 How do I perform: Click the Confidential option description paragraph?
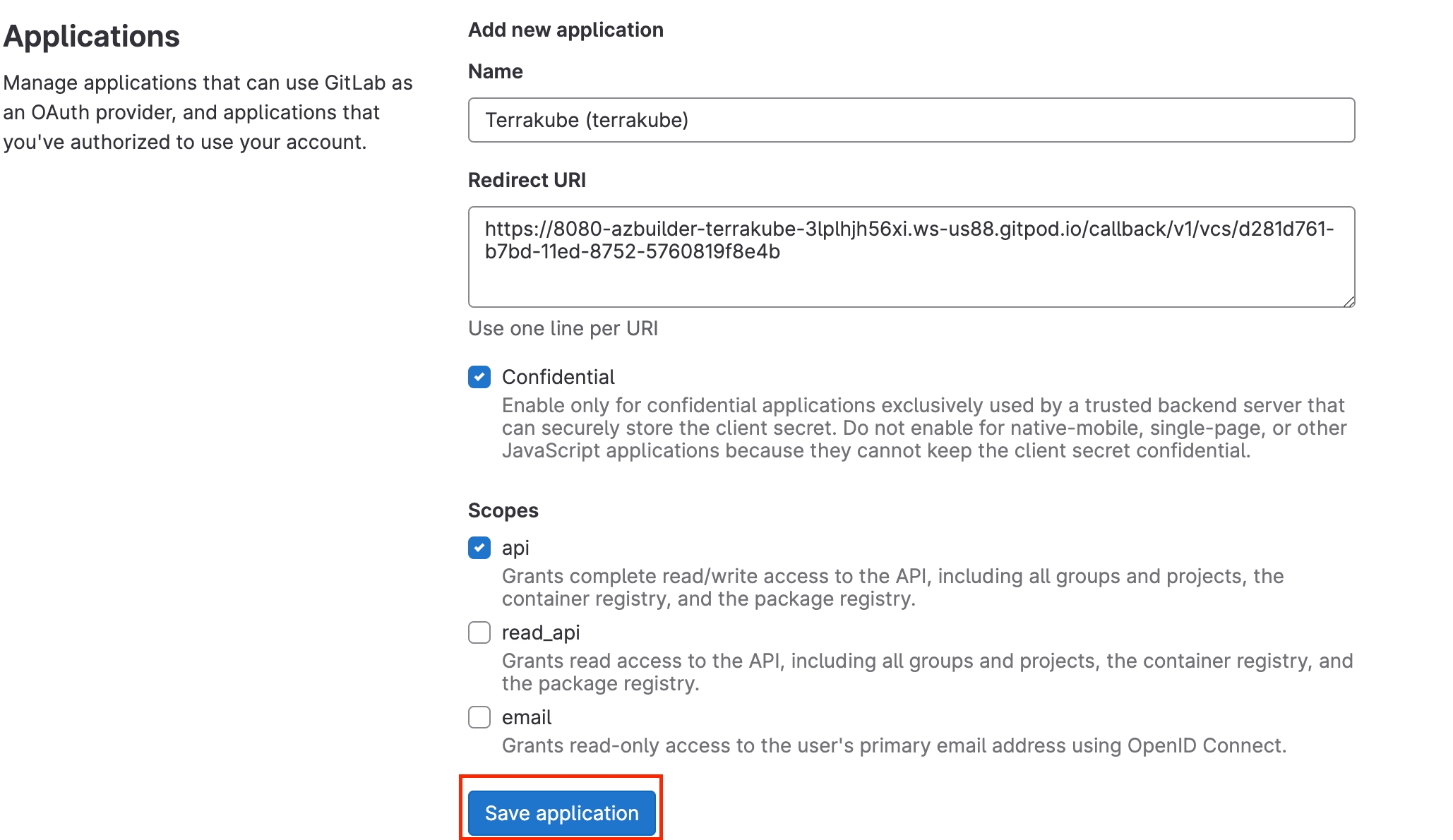(923, 428)
